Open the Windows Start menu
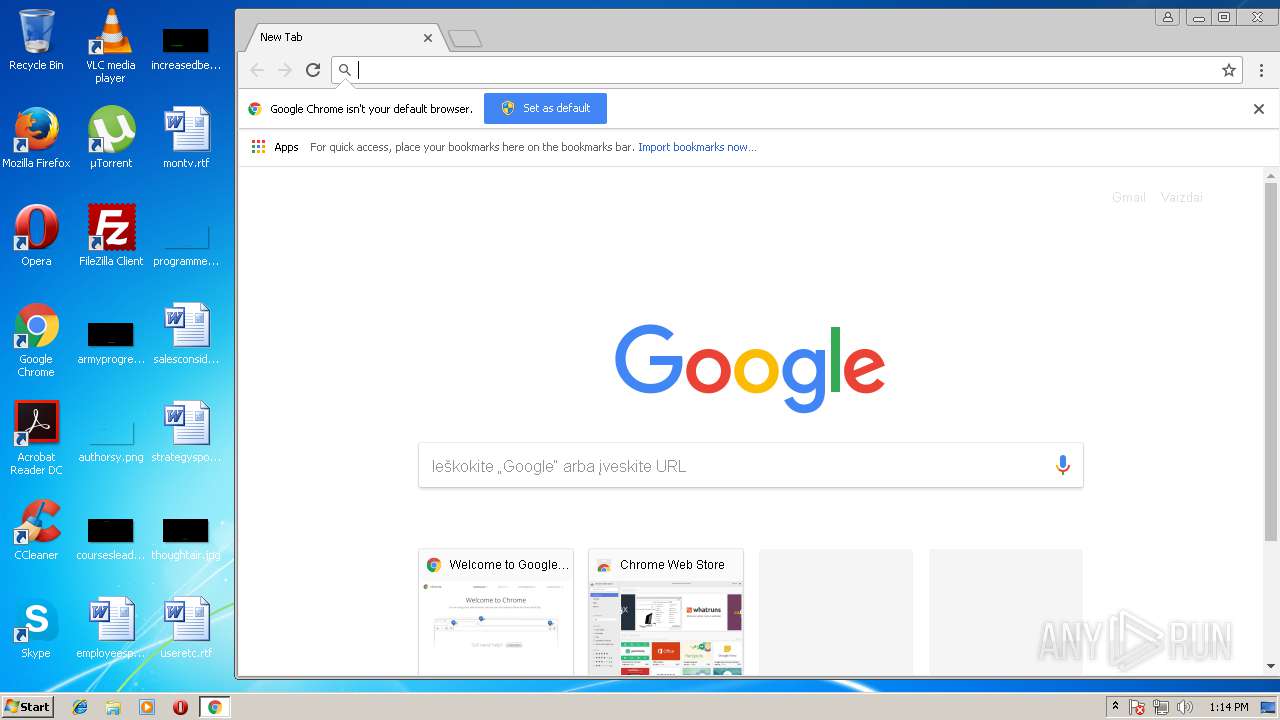This screenshot has width=1280, height=720. coord(28,706)
